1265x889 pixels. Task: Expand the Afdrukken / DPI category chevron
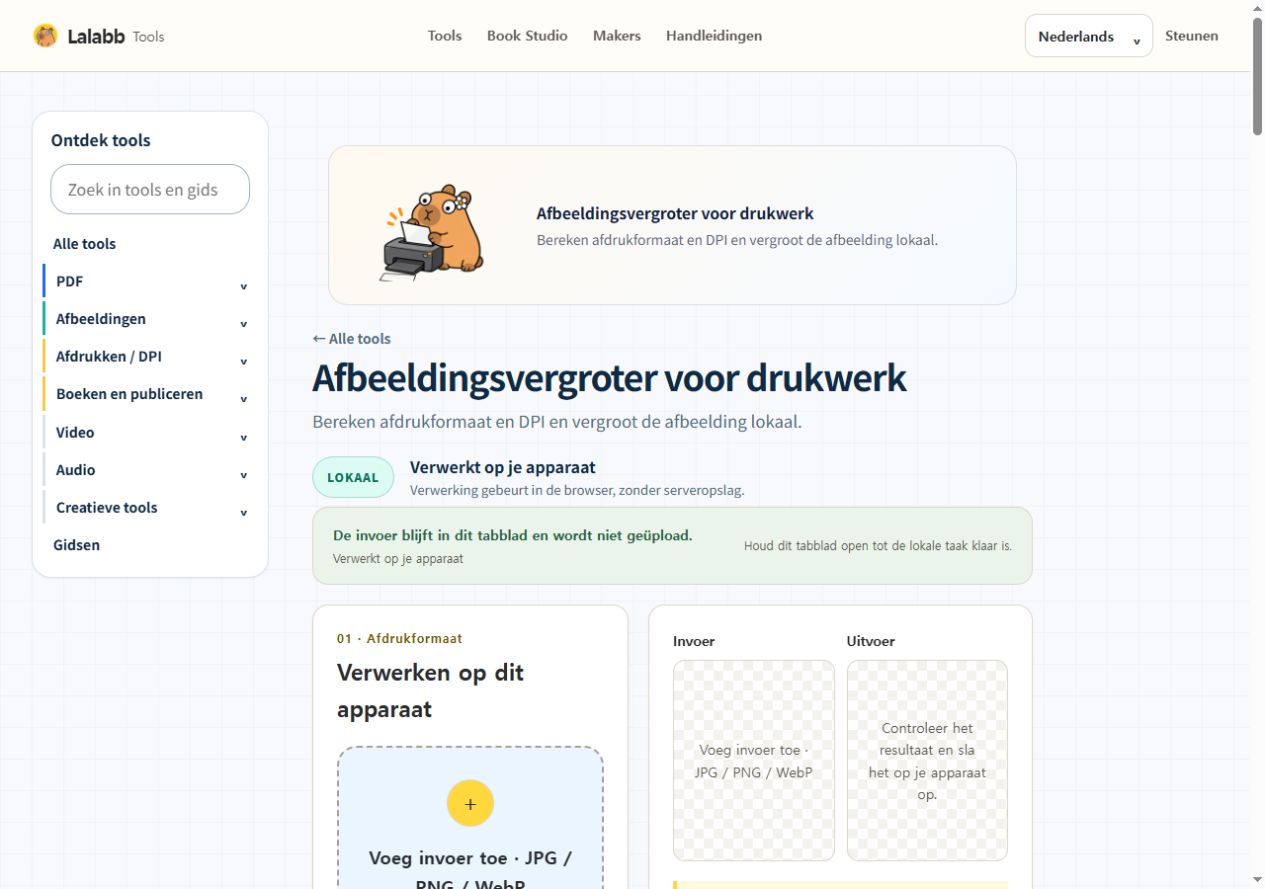[243, 362]
